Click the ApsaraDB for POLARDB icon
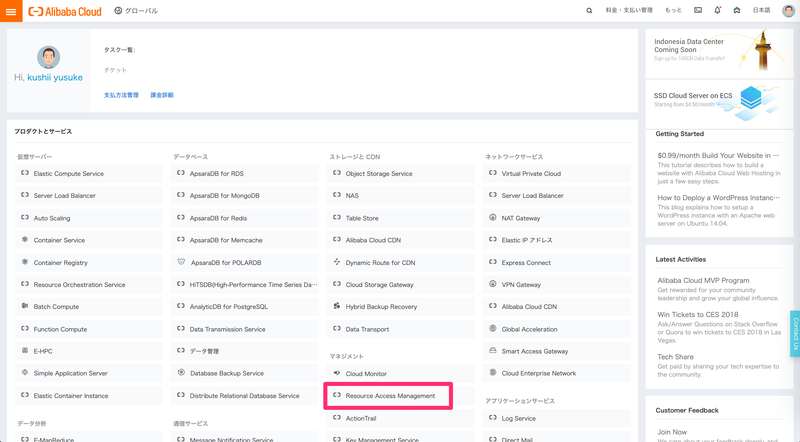Viewport: 800px width, 442px height. [x=181, y=262]
